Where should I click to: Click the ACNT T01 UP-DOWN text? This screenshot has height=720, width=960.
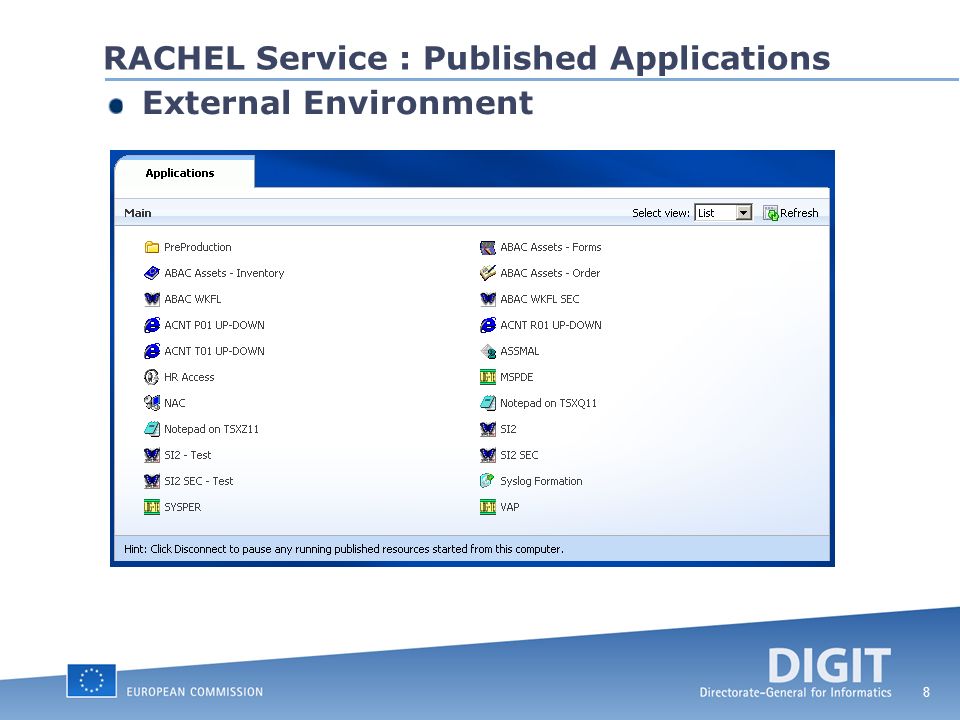click(214, 351)
